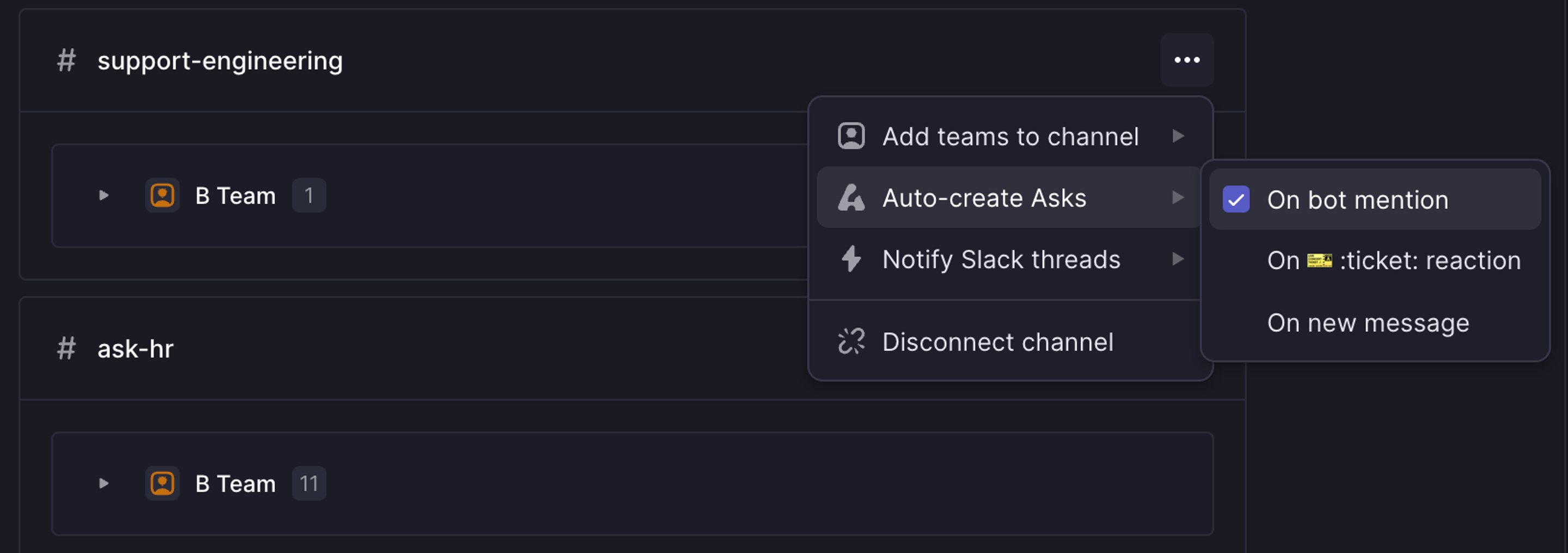Expand the B Team row in ask-hr
The height and width of the screenshot is (553, 1568).
coord(103,483)
